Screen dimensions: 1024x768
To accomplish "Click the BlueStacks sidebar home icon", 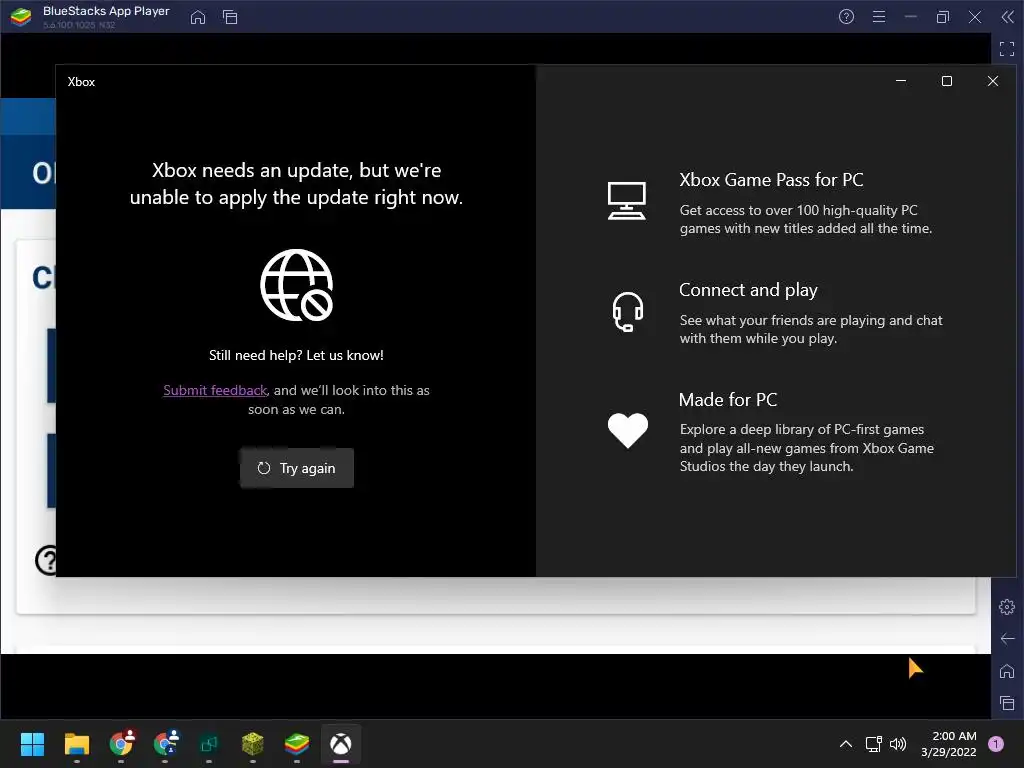I will (x=1007, y=671).
